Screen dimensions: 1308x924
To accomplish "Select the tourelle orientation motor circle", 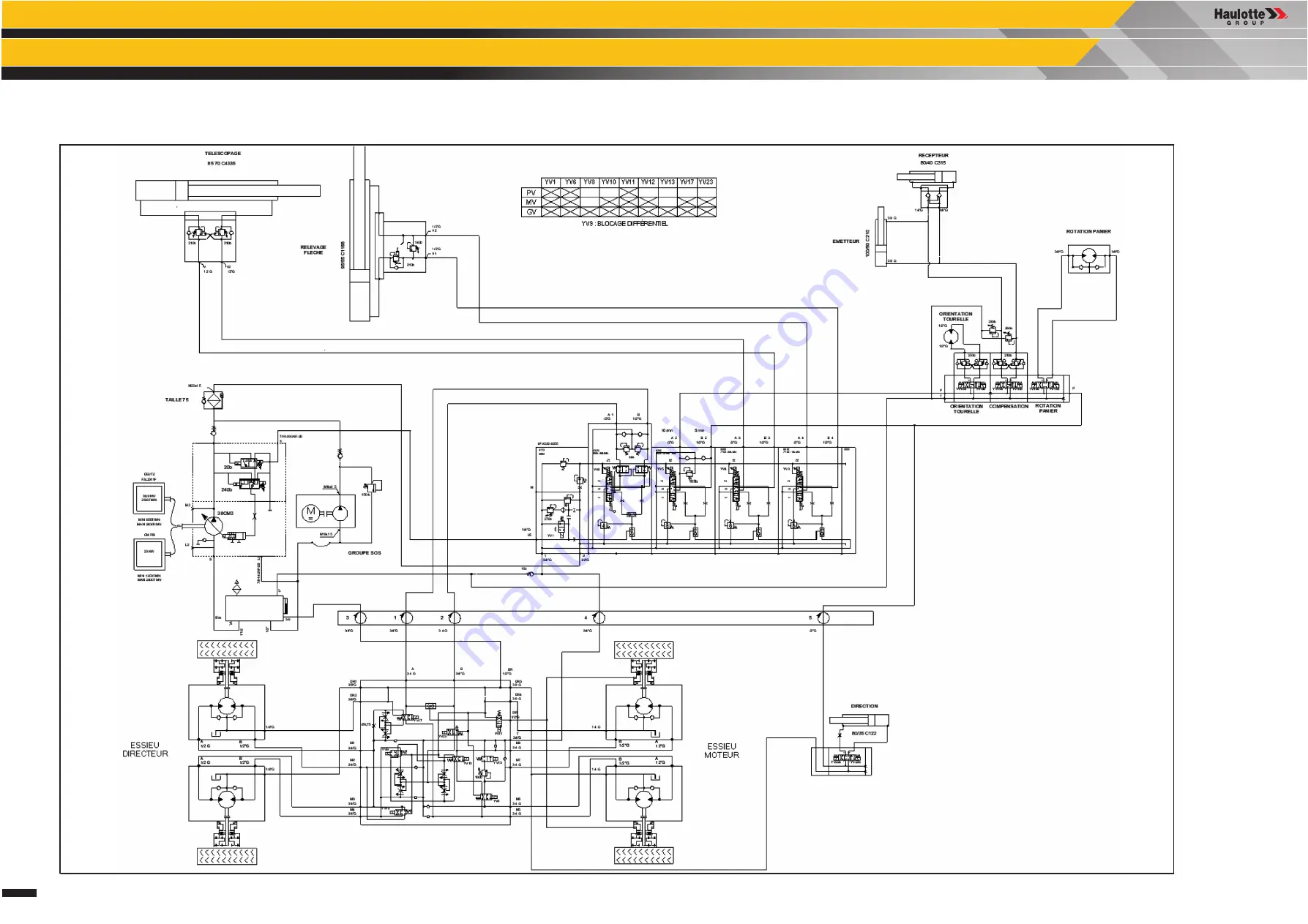I will (x=950, y=337).
